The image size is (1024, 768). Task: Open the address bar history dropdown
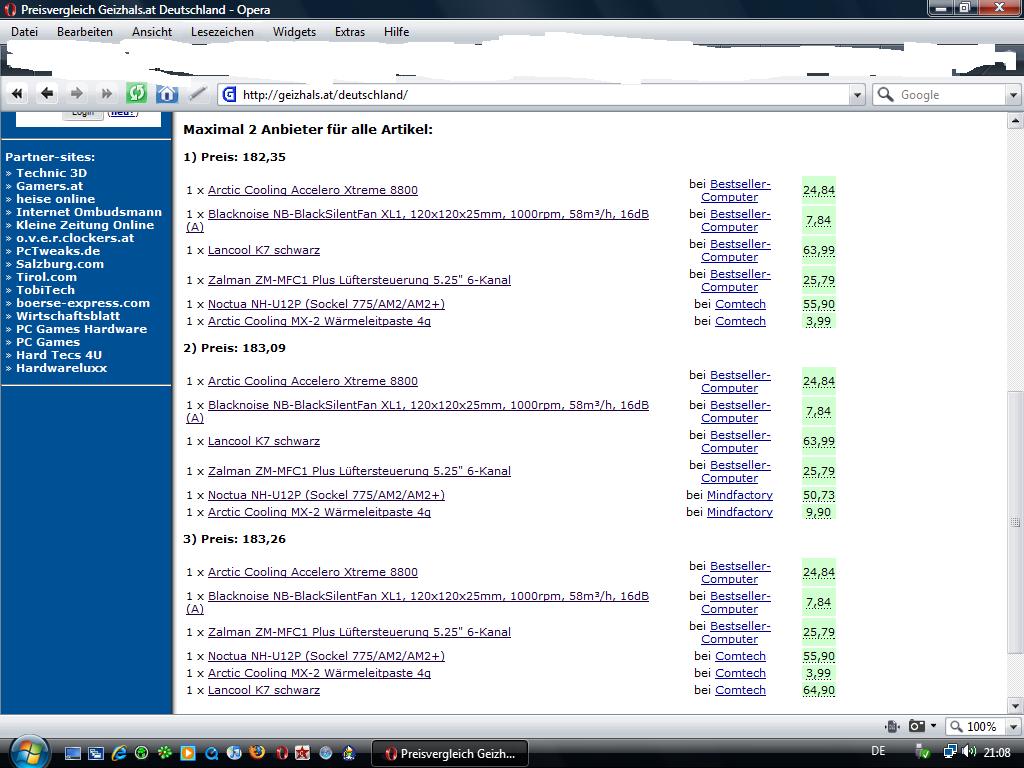(857, 95)
